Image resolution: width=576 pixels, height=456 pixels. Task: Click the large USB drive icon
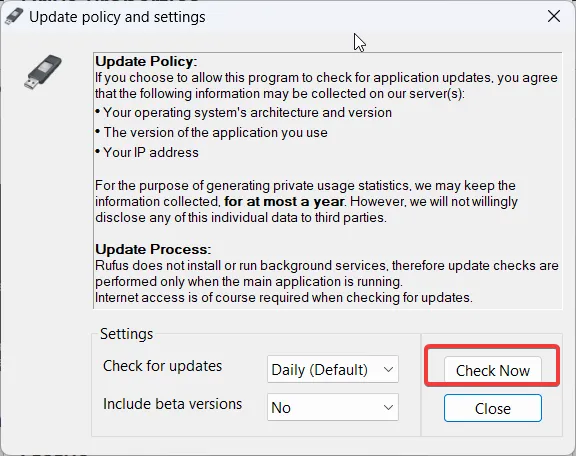point(43,72)
